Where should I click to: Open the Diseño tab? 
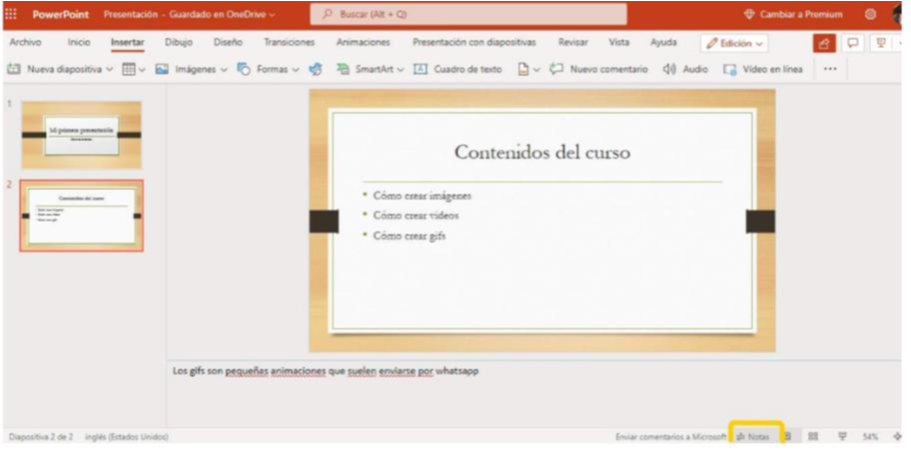(228, 42)
